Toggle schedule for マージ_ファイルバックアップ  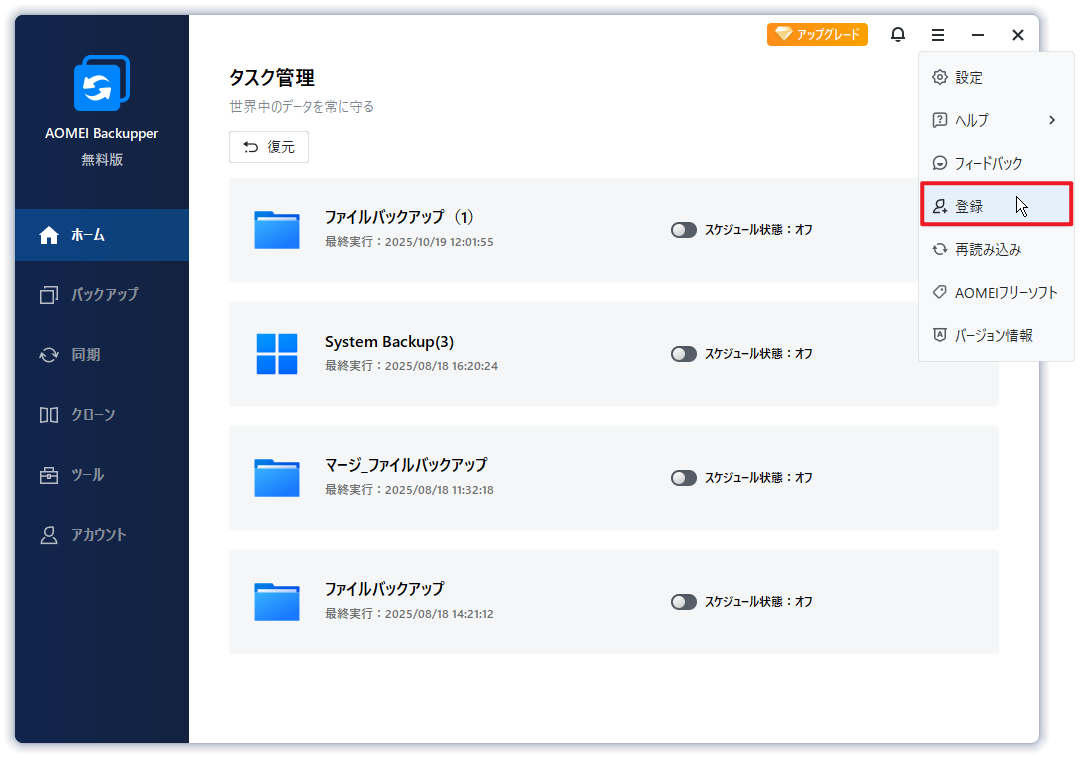684,477
